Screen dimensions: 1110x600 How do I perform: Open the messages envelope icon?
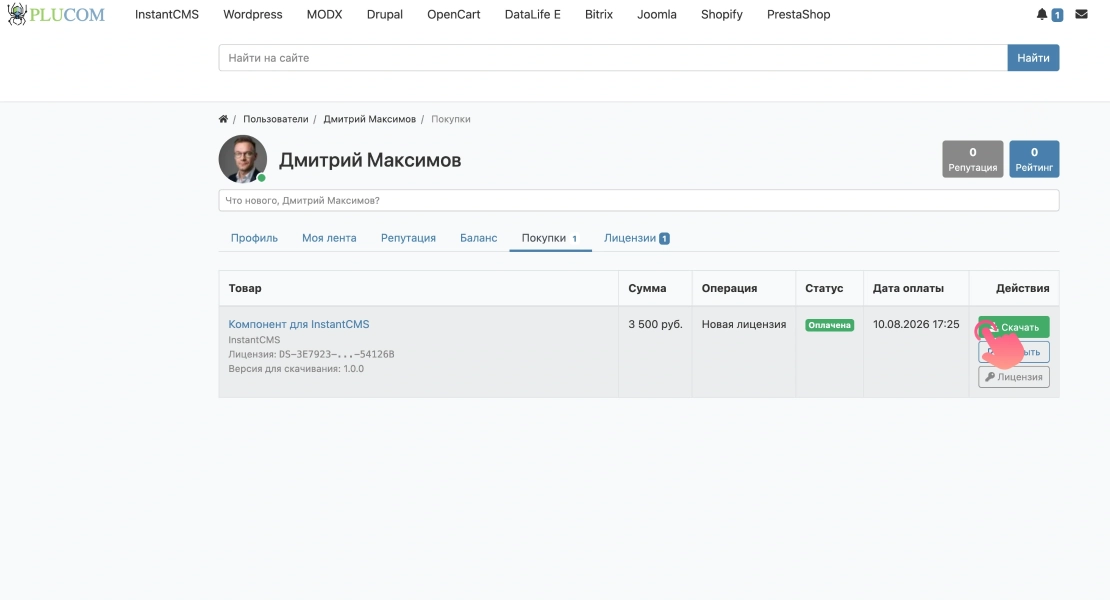pyautogui.click(x=1081, y=14)
